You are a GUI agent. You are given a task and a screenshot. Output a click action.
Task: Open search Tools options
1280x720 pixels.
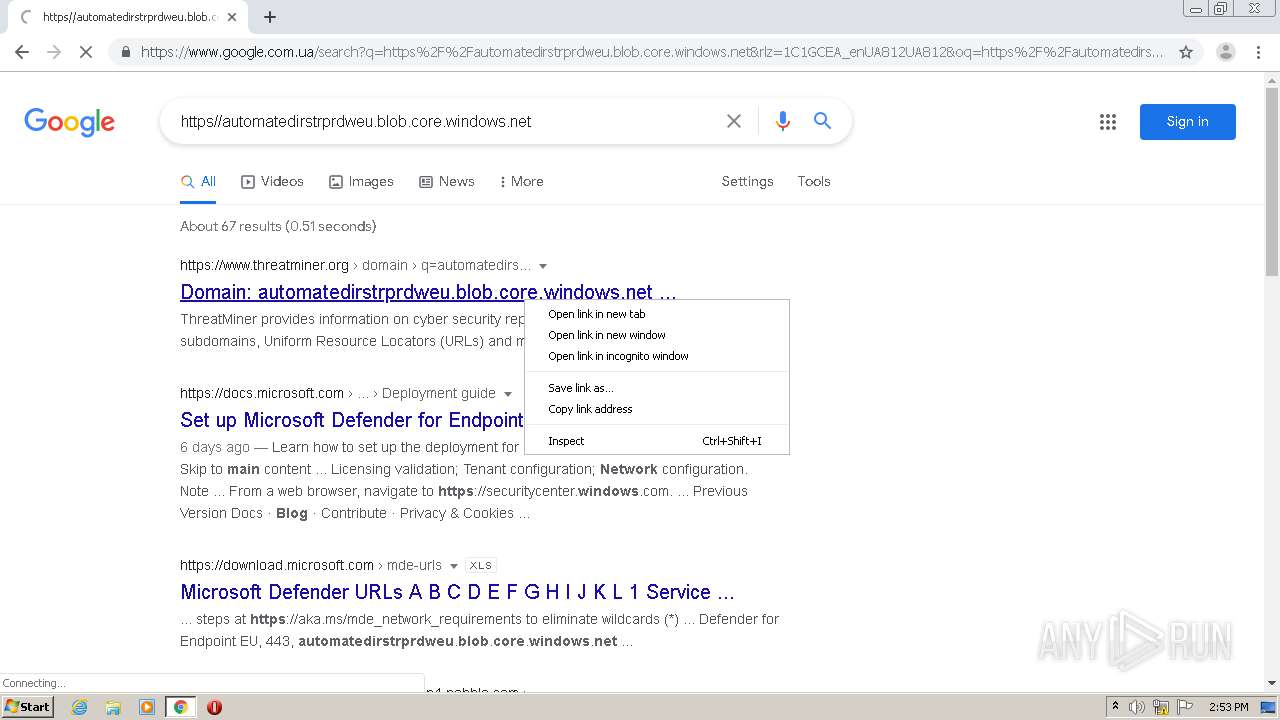tap(814, 182)
